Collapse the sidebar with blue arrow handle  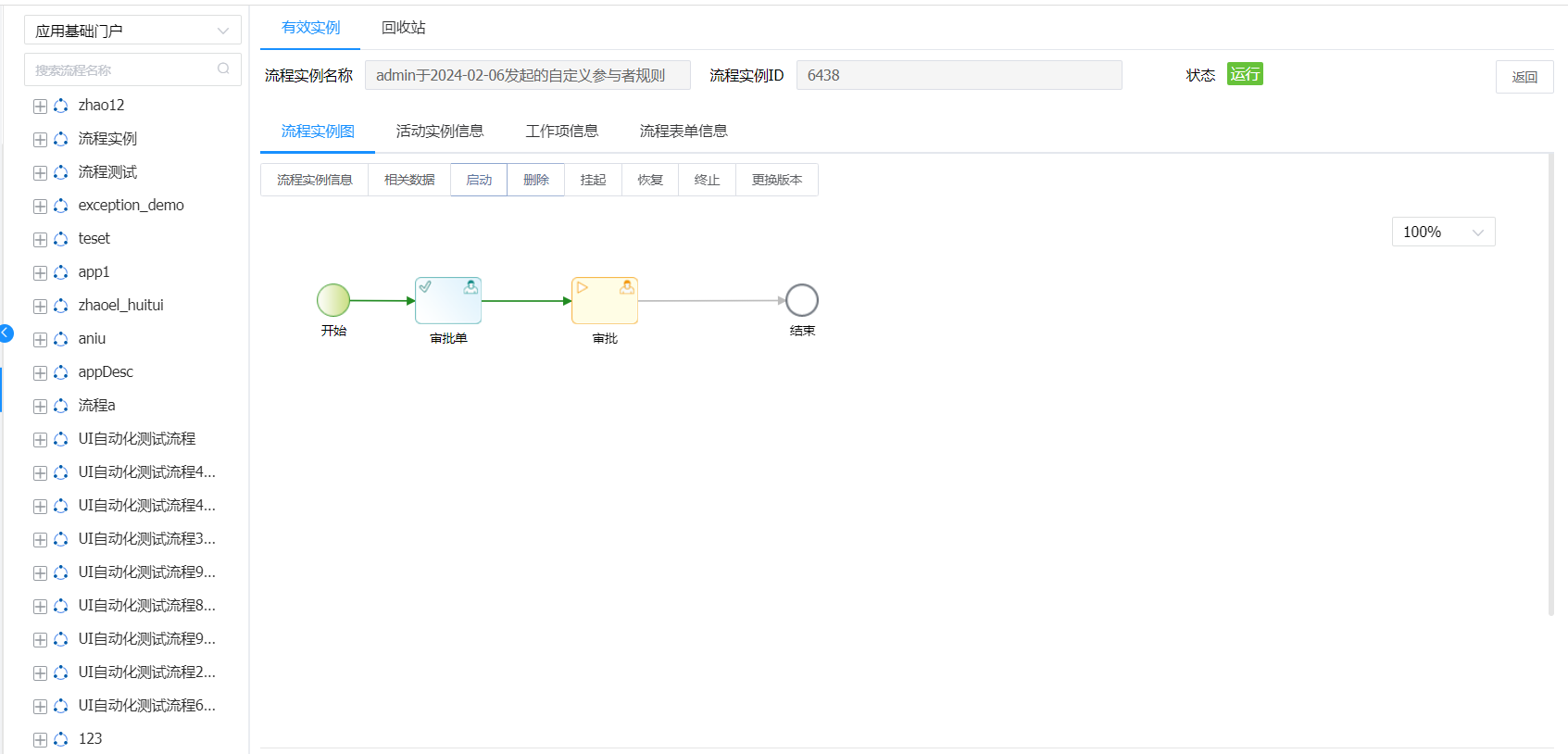point(6,333)
